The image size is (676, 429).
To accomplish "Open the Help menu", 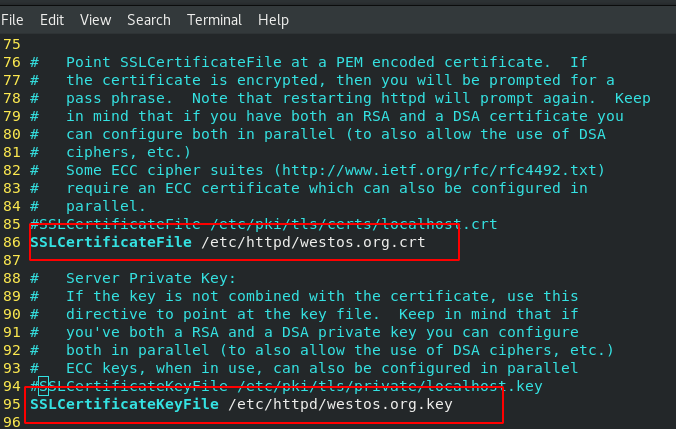I will [x=273, y=20].
